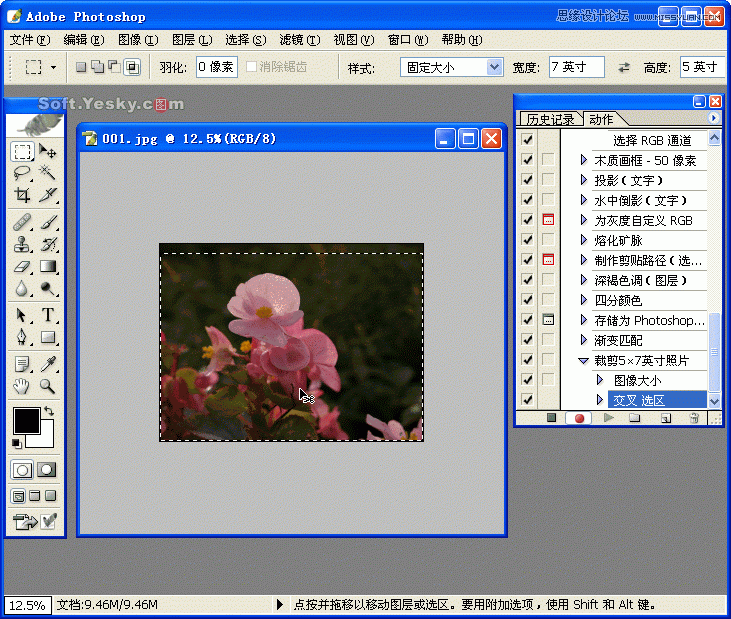Screen dimensions: 731x619
Task: Select the Path Selection tool
Action: pos(22,315)
